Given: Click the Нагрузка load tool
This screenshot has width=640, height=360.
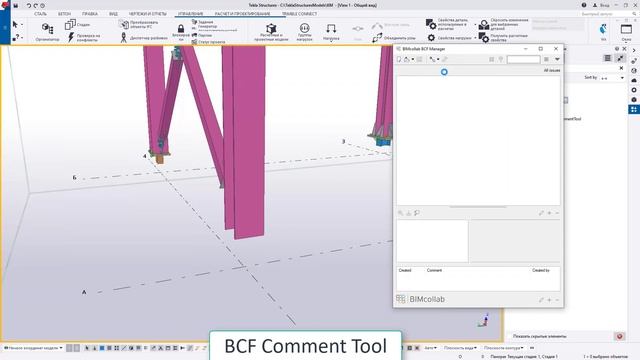Looking at the screenshot, I should pyautogui.click(x=331, y=32).
